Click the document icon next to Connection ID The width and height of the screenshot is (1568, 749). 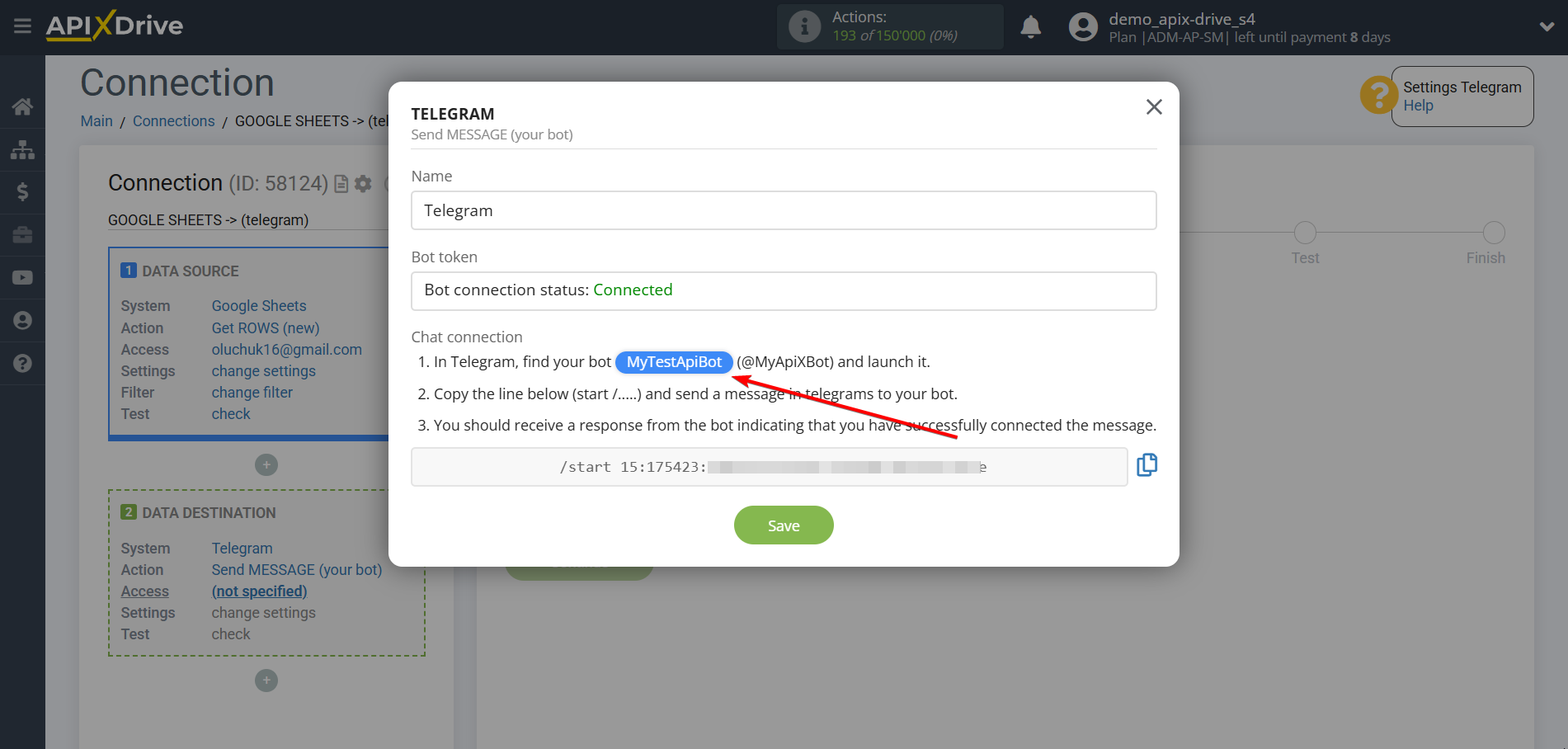click(x=341, y=184)
